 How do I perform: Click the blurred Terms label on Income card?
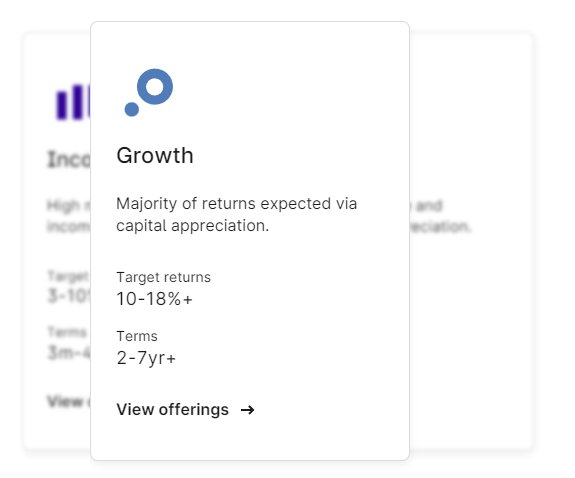(67, 332)
